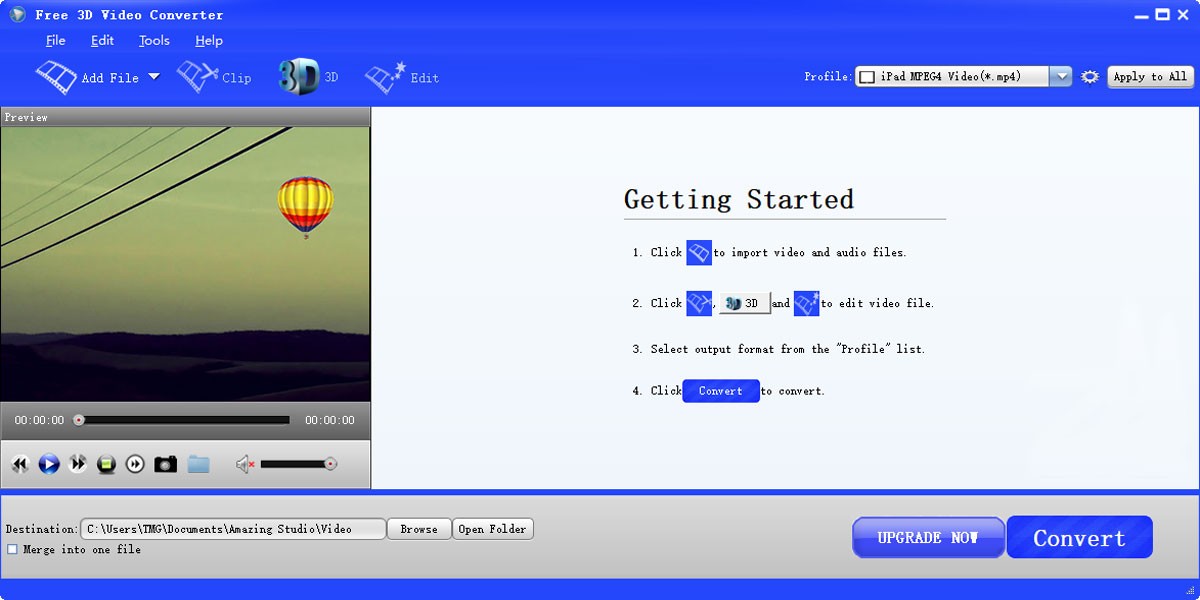This screenshot has width=1200, height=600.
Task: Take a snapshot with the camera icon
Action: click(x=165, y=463)
